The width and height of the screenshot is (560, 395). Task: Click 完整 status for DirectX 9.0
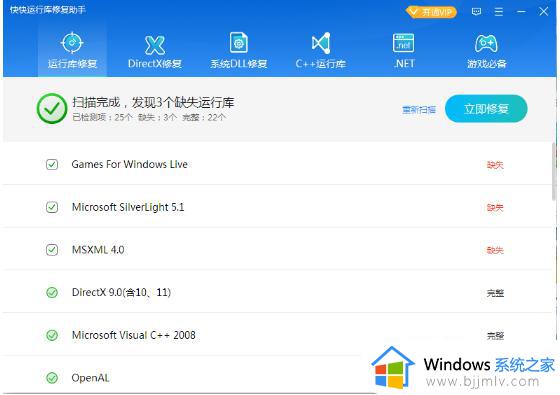[495, 293]
